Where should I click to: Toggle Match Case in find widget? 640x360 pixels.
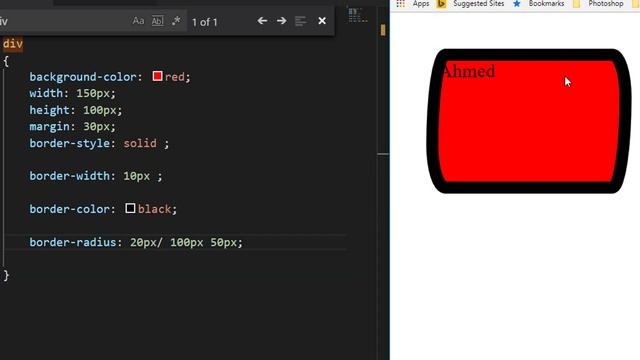point(138,21)
